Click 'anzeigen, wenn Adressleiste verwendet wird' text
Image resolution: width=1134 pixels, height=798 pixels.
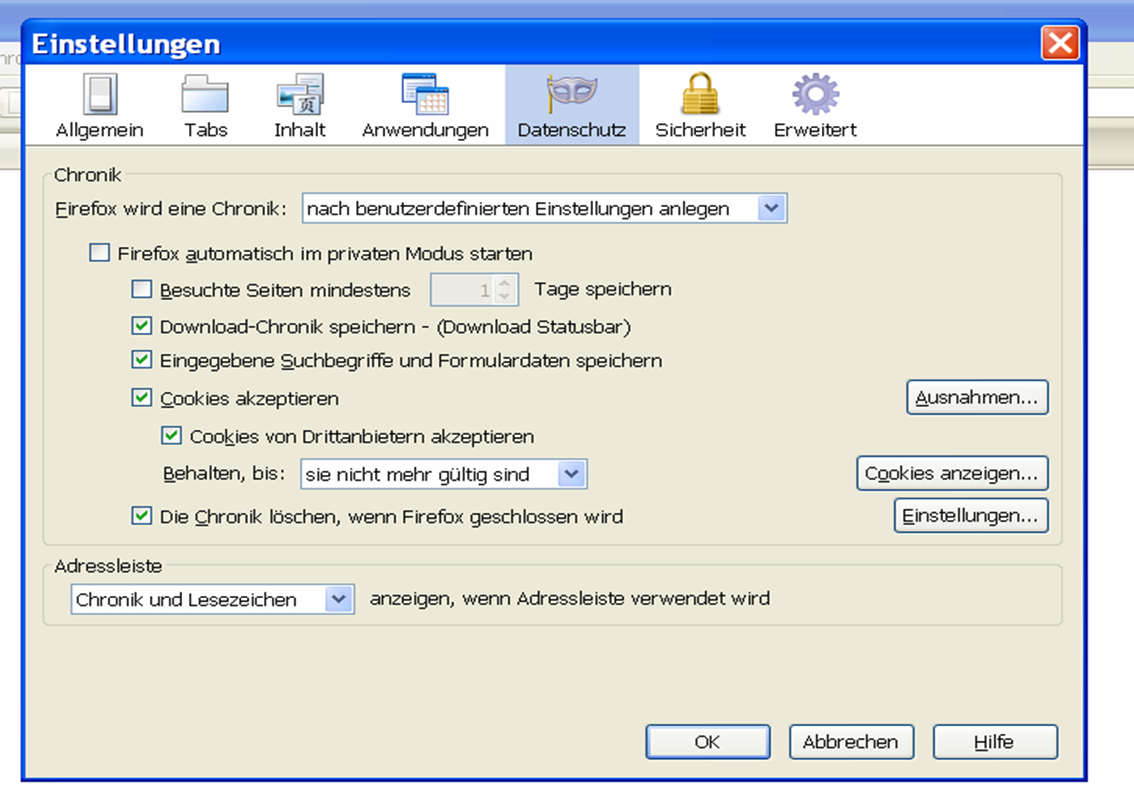click(570, 599)
